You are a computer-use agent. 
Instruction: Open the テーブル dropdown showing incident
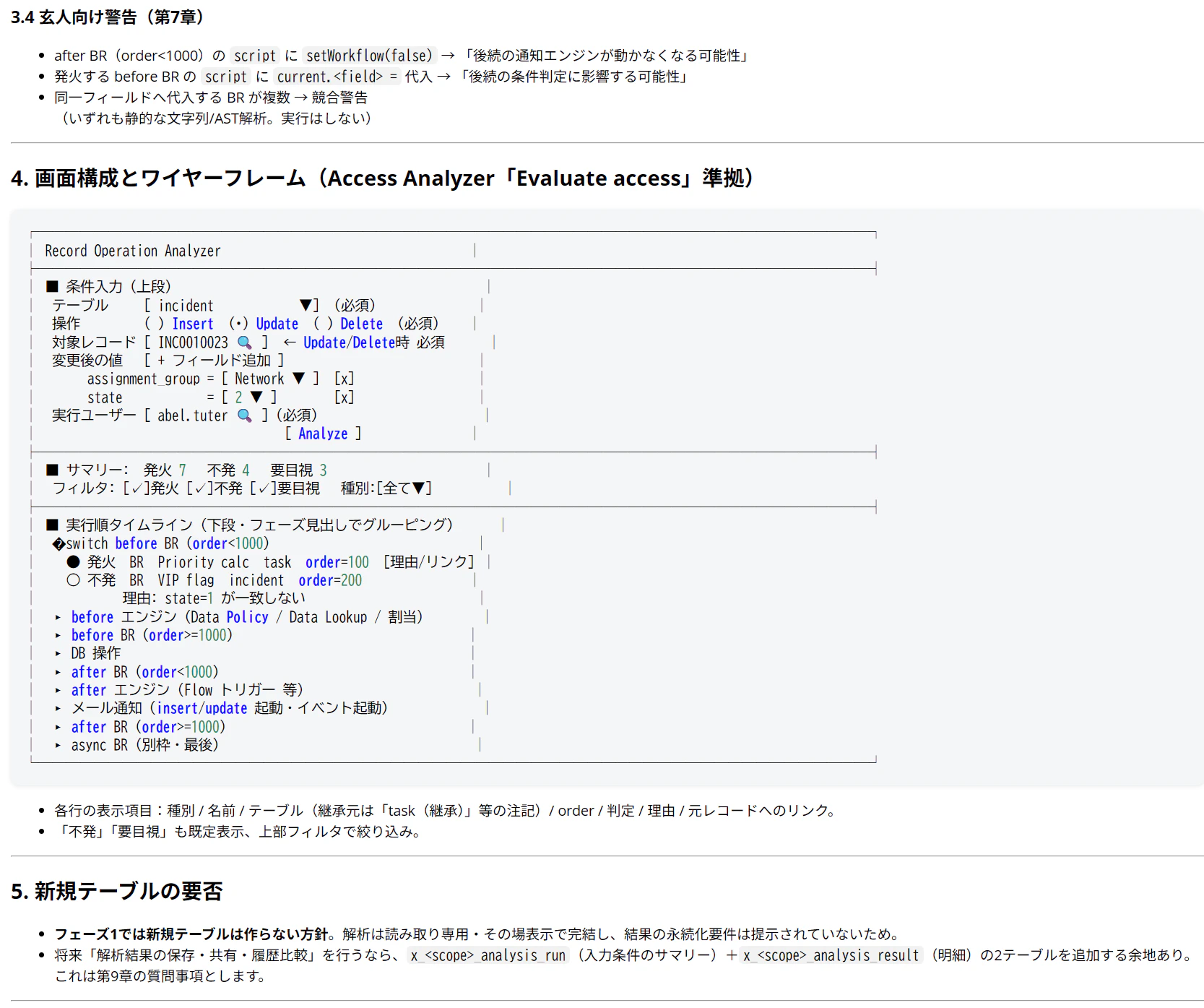click(x=231, y=306)
